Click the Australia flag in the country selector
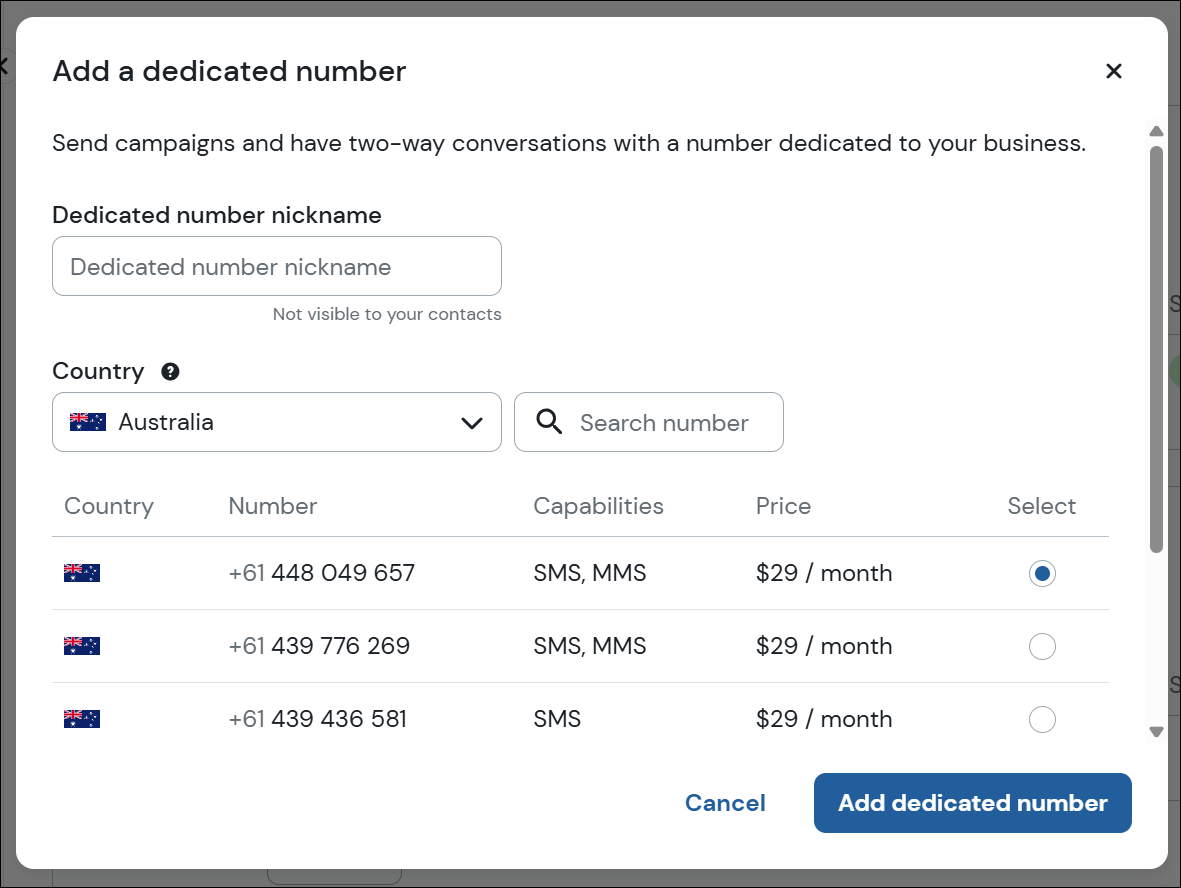This screenshot has height=888, width=1181. click(88, 422)
